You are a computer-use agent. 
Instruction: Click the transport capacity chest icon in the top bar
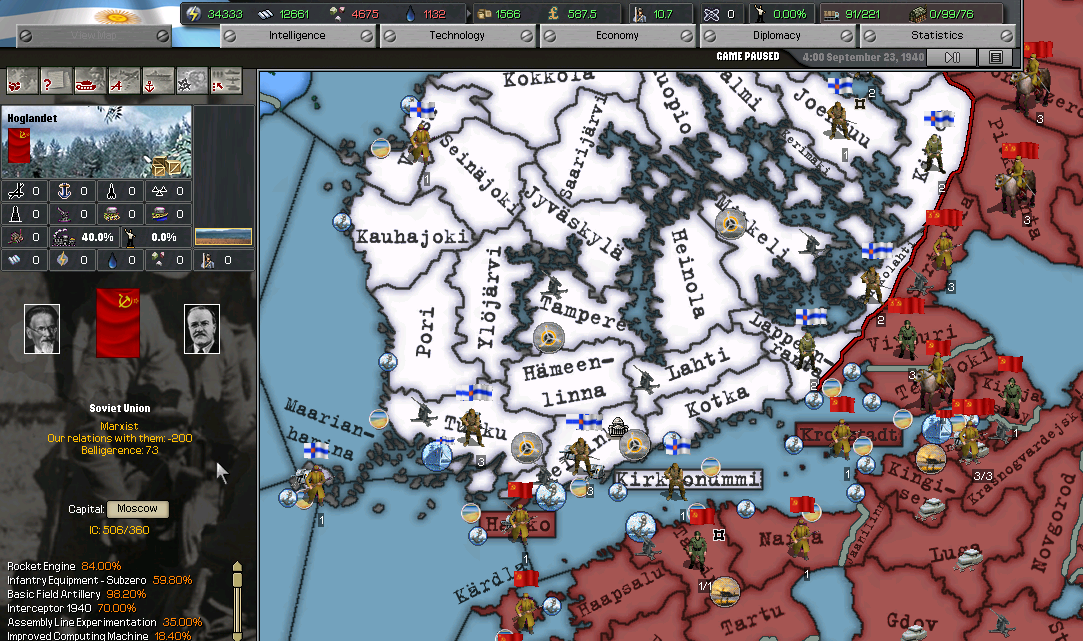[832, 13]
